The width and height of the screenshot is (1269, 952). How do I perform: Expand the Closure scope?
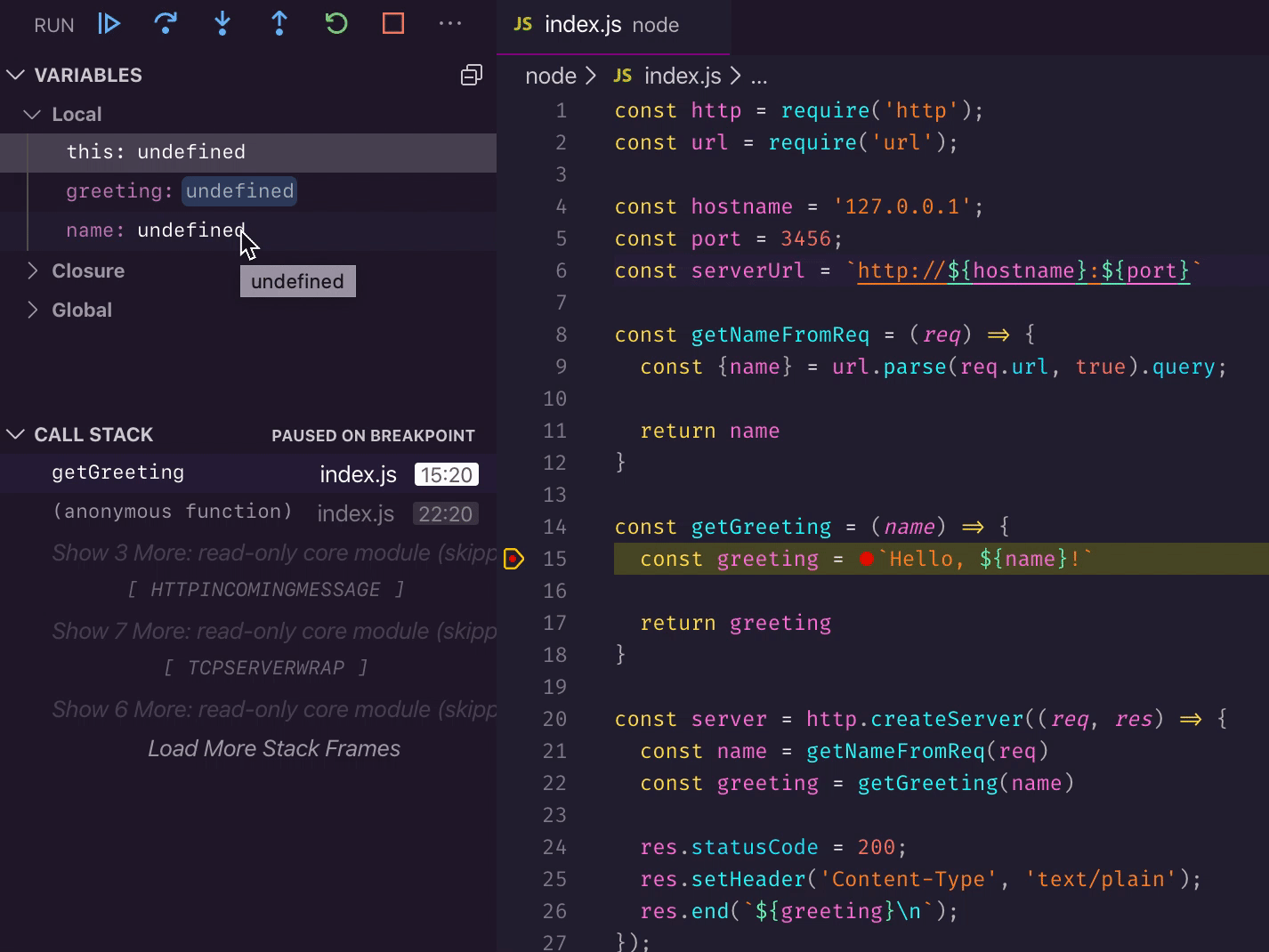coord(33,270)
